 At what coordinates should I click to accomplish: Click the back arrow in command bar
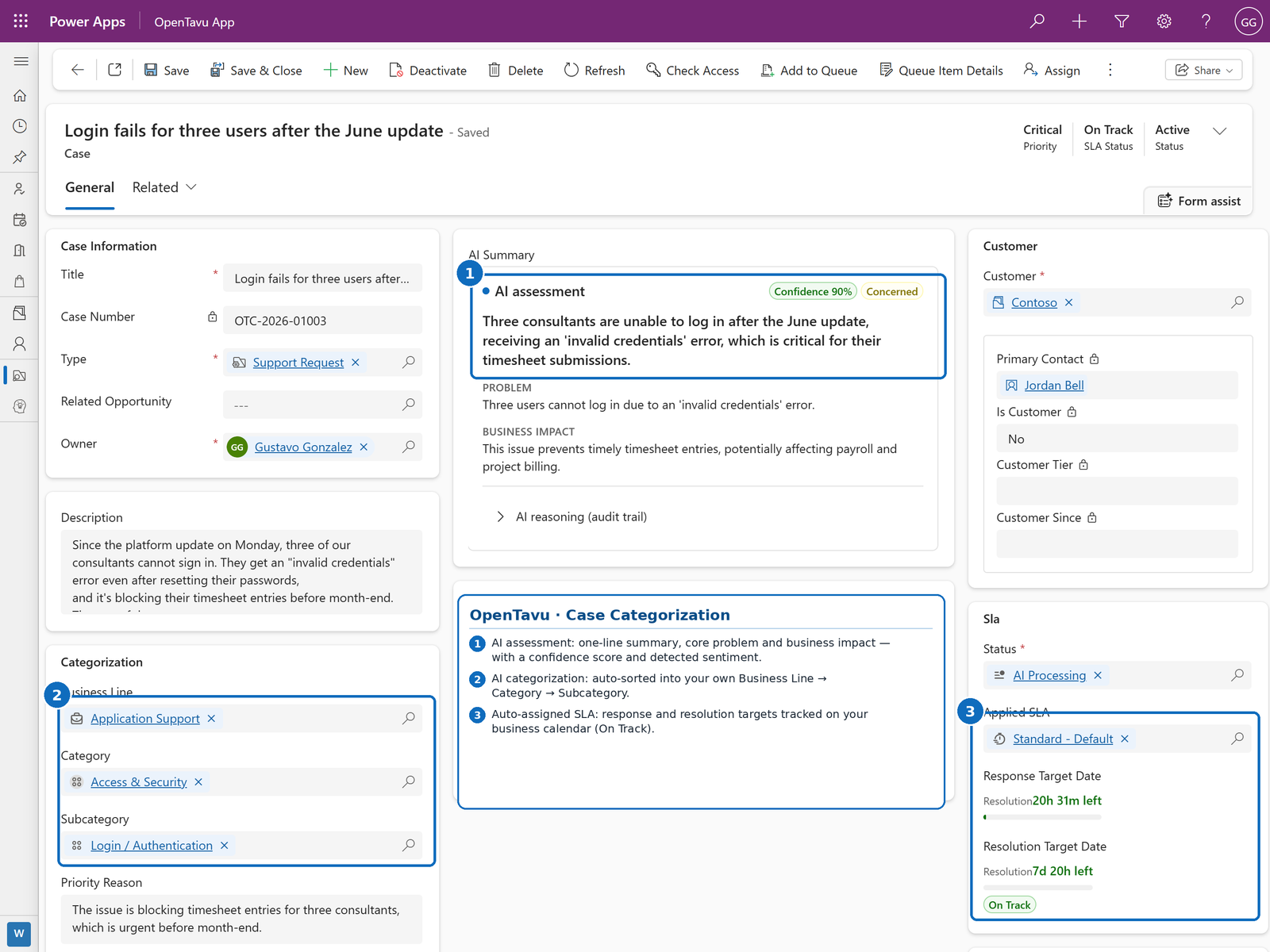coord(77,70)
